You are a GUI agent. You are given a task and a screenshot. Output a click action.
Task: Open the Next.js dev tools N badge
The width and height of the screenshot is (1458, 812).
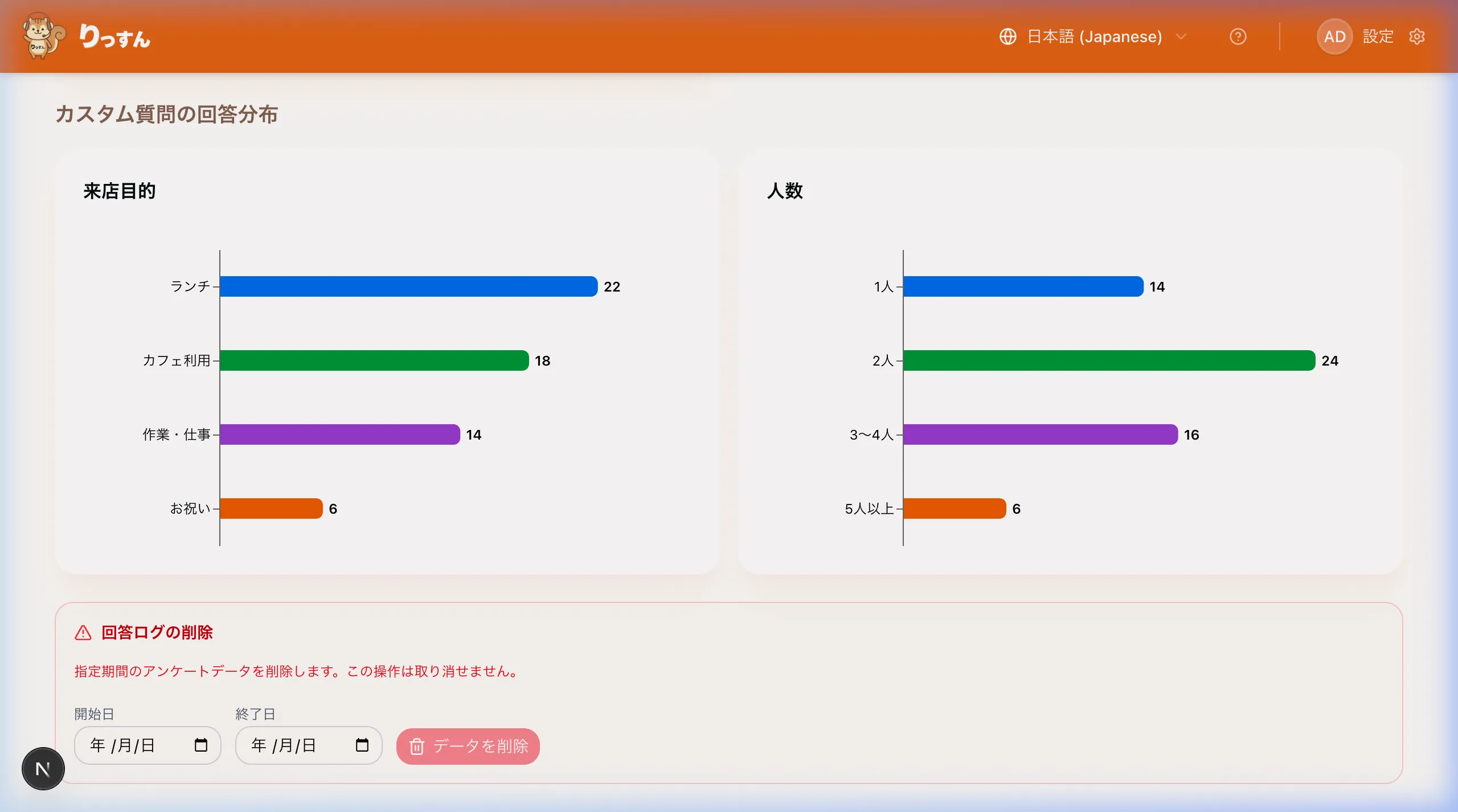(x=43, y=769)
